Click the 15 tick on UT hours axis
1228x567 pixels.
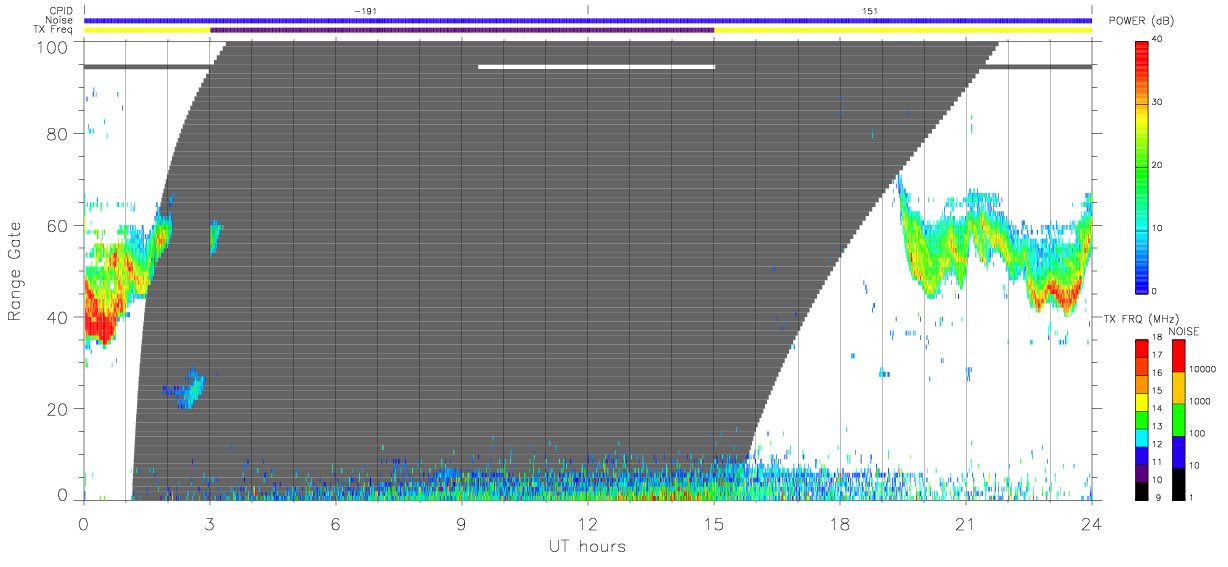[x=714, y=523]
